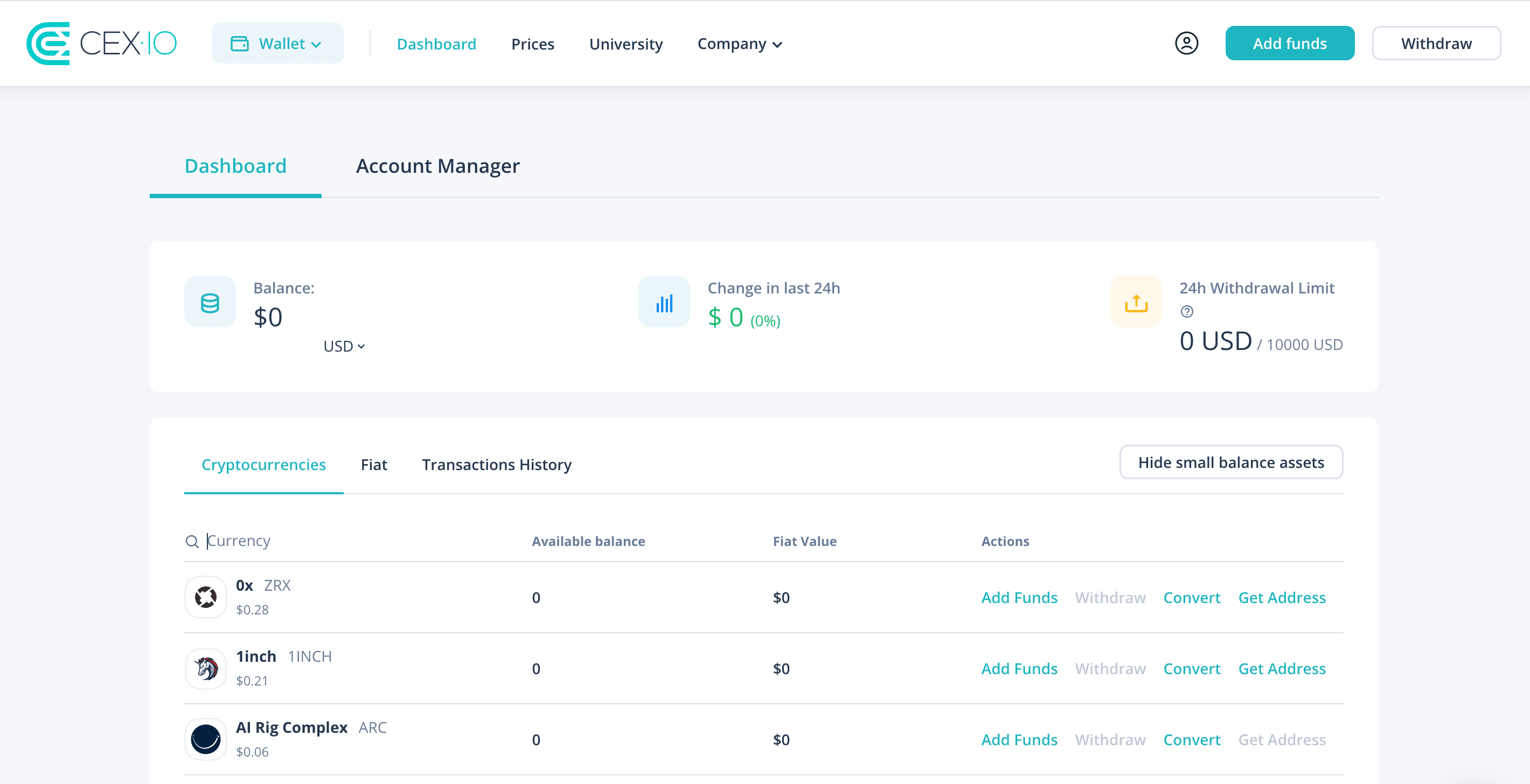The image size is (1530, 784).
Task: Toggle Hide small balance assets
Action: (x=1230, y=463)
